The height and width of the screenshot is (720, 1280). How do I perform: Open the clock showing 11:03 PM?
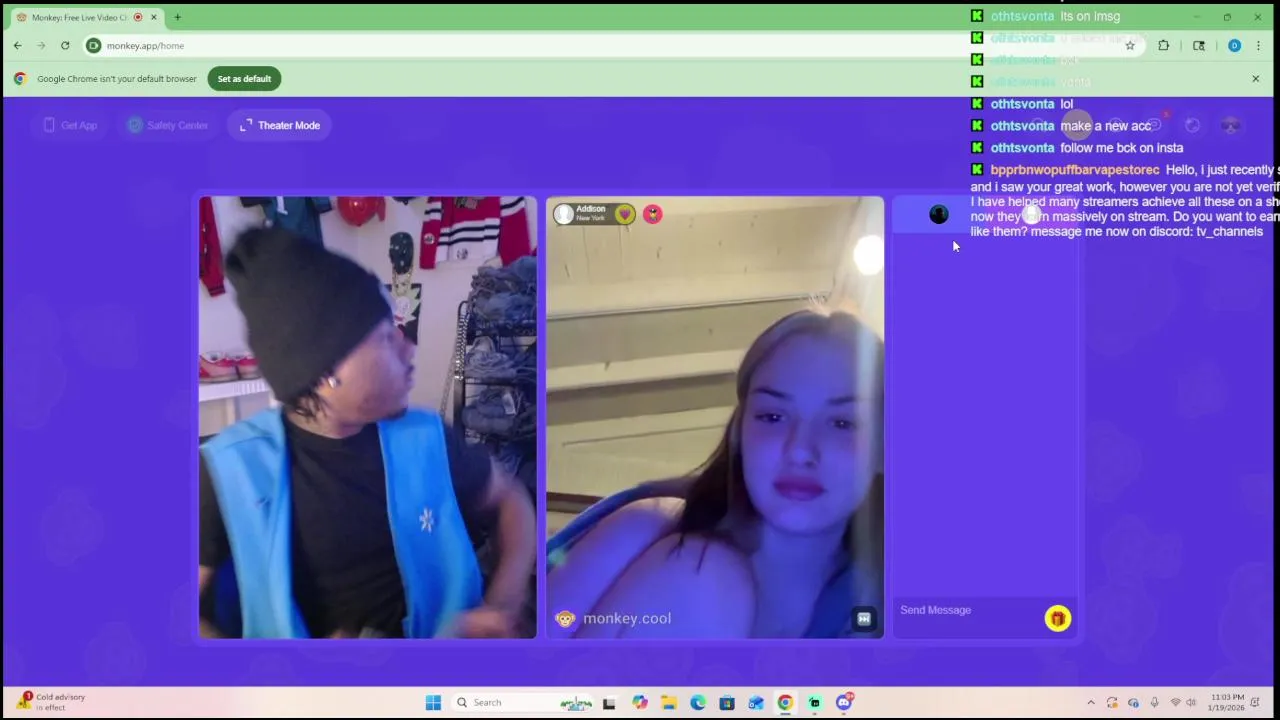[1227, 702]
